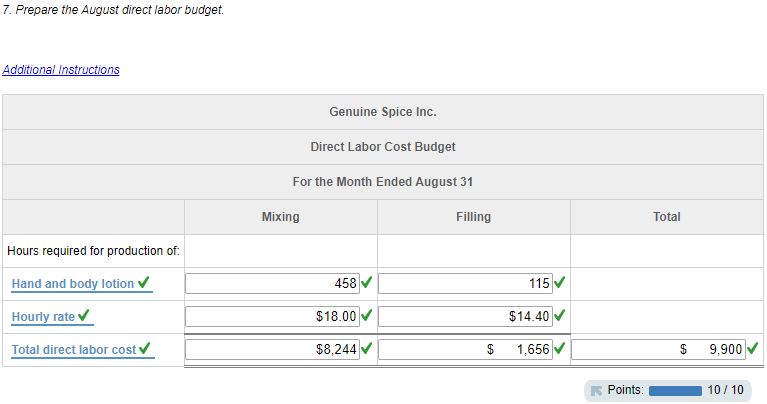Image resolution: width=767 pixels, height=404 pixels.
Task: Open the Additional Instructions link
Action: tap(61, 70)
